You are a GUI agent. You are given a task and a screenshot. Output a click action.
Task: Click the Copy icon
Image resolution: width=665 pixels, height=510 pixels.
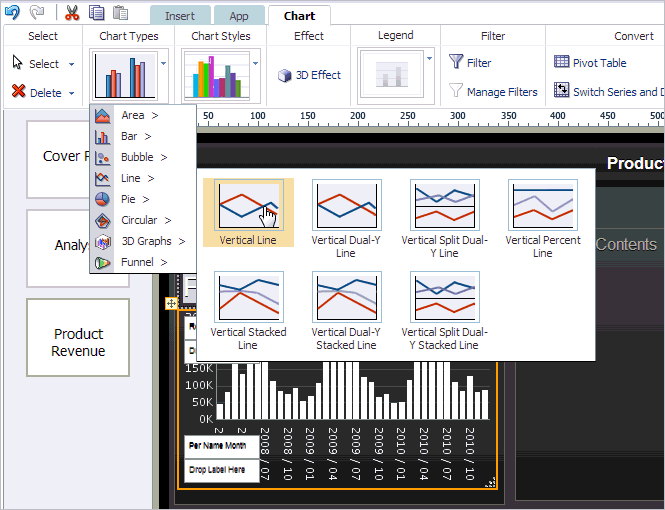click(96, 12)
